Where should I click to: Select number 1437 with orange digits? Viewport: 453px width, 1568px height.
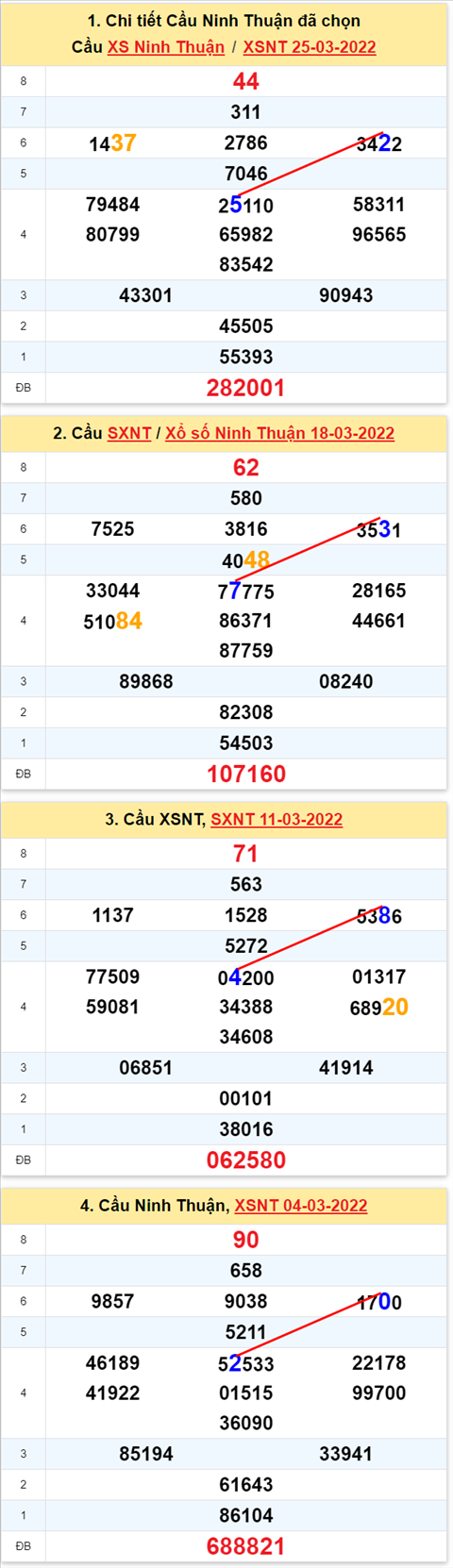(x=112, y=143)
